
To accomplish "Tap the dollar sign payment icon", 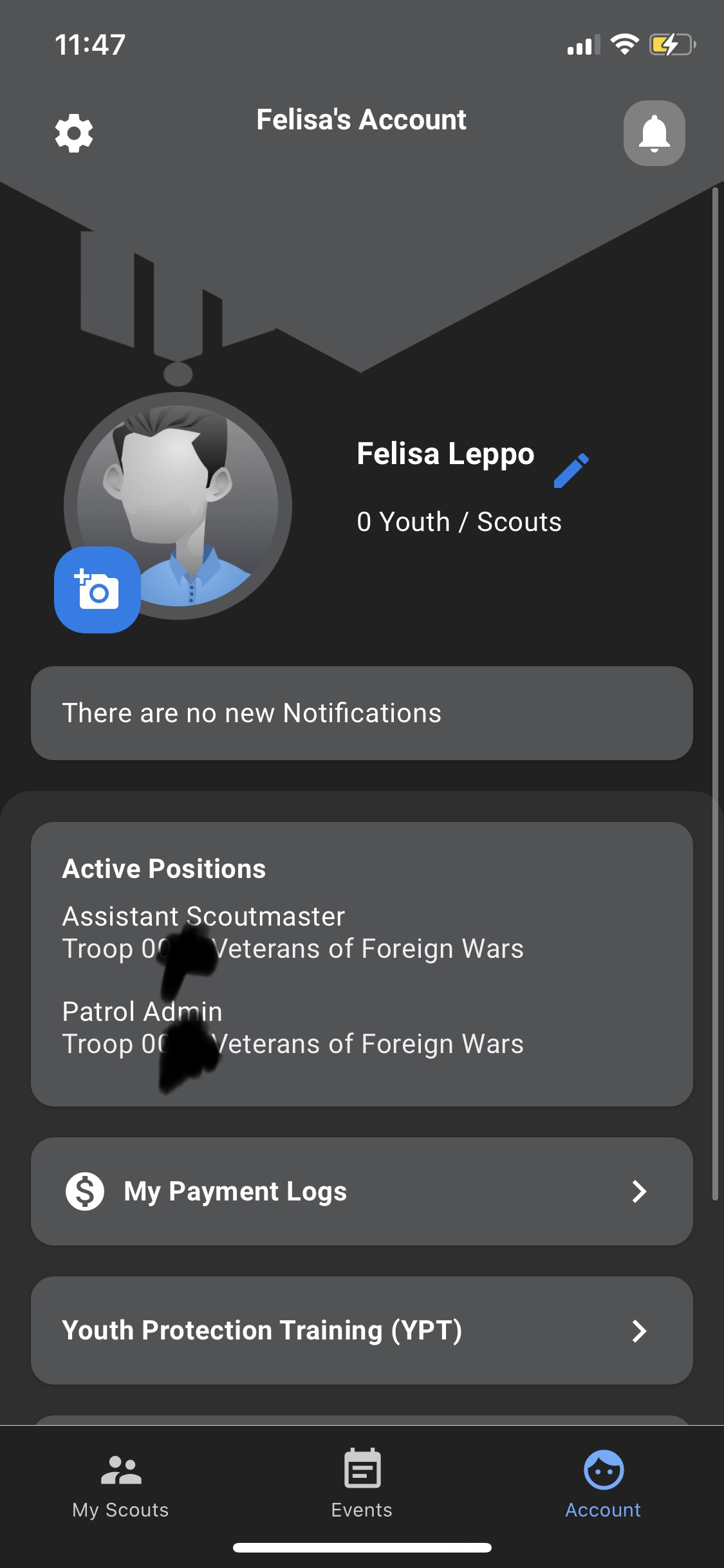I will [85, 1191].
